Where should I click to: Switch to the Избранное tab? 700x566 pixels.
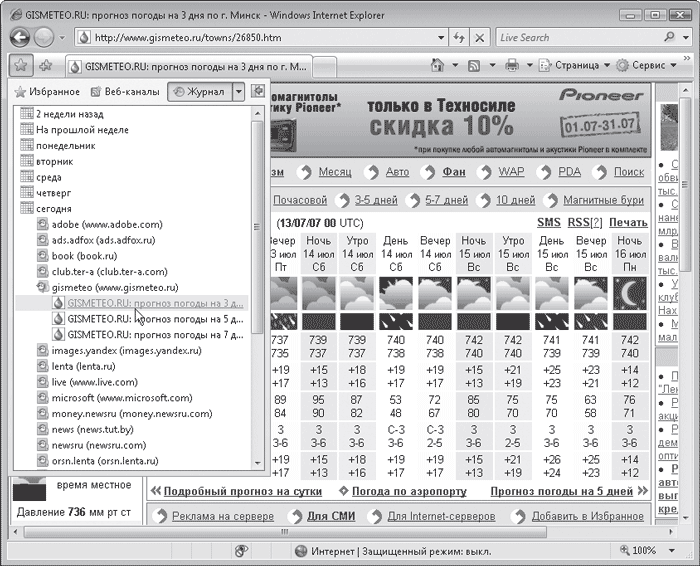coord(50,91)
